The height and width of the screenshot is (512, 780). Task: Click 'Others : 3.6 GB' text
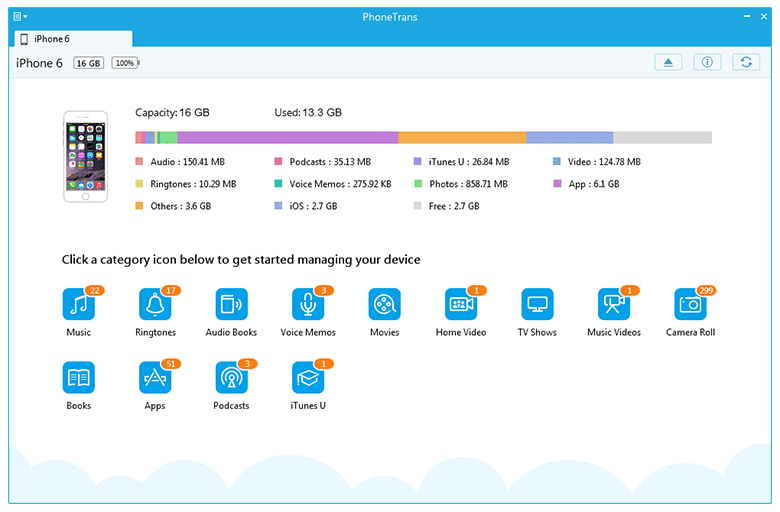click(x=181, y=206)
